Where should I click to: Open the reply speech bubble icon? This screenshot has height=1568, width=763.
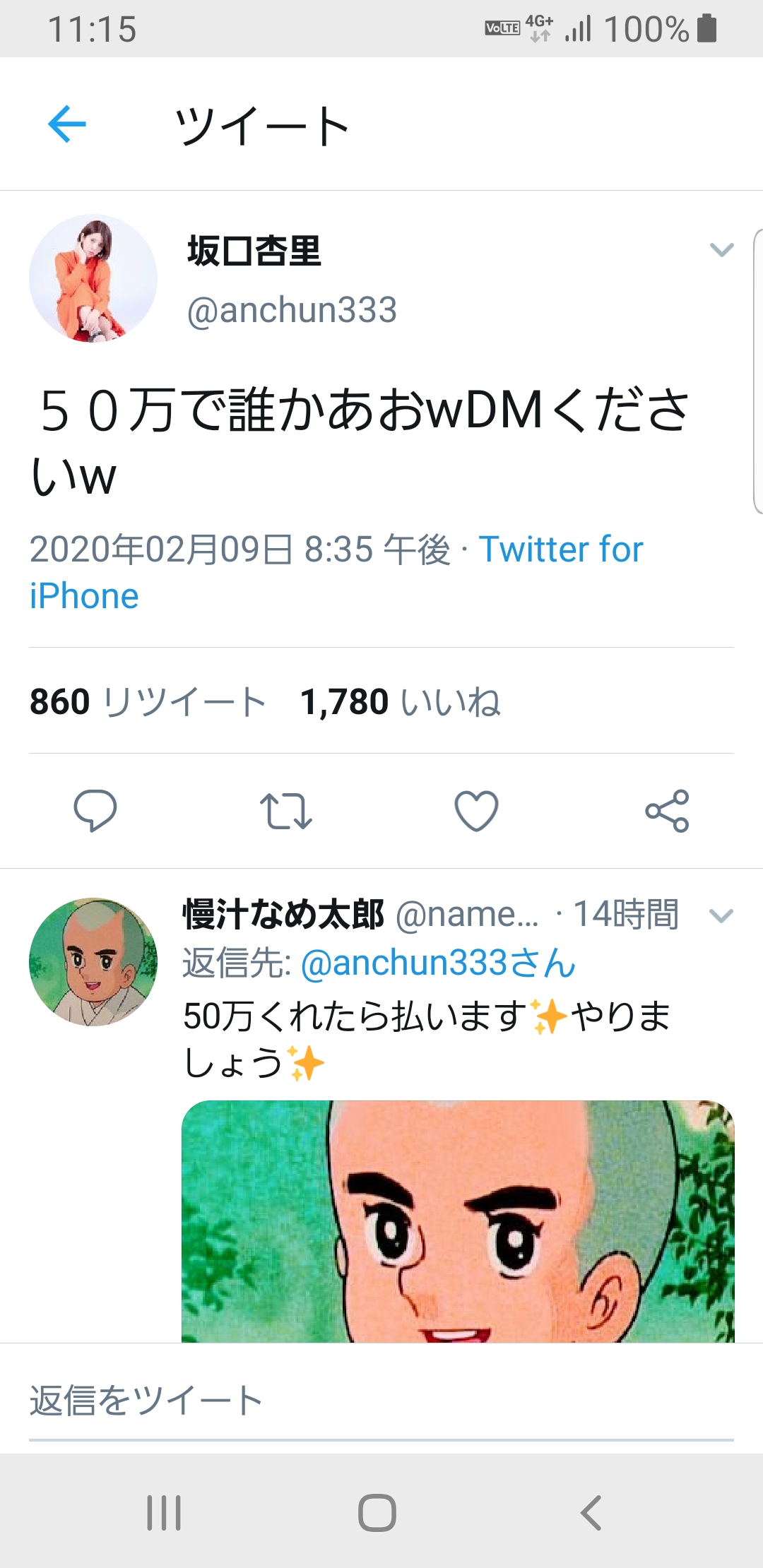pos(95,810)
